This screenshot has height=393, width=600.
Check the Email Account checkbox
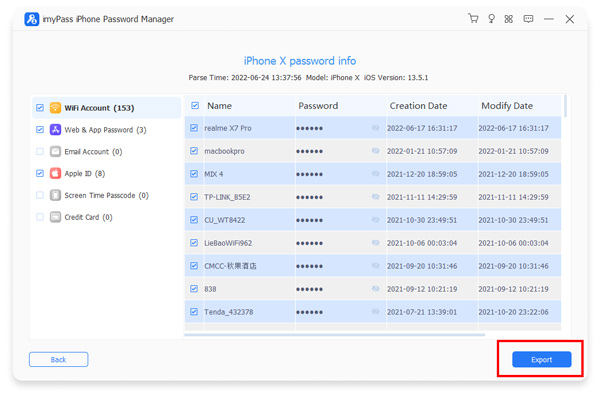(40, 152)
